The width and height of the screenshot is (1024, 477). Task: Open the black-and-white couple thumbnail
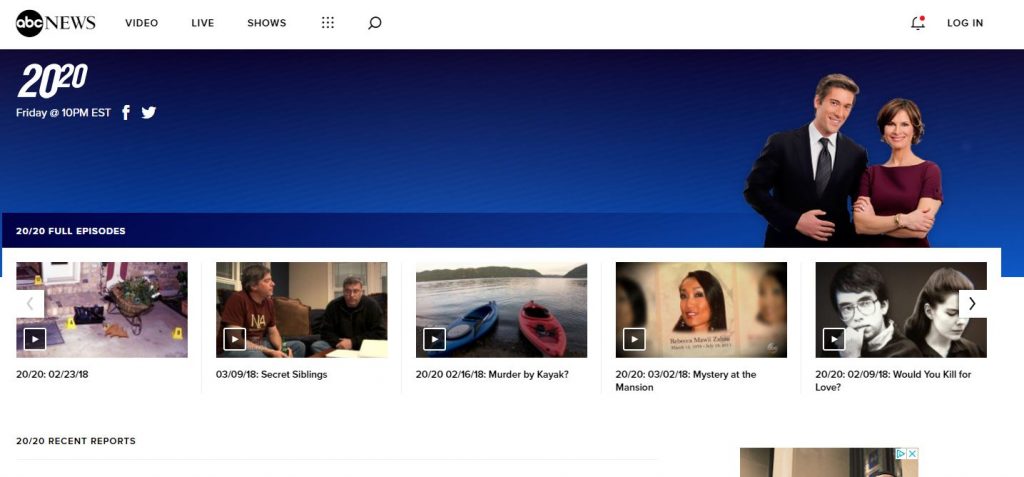(901, 310)
